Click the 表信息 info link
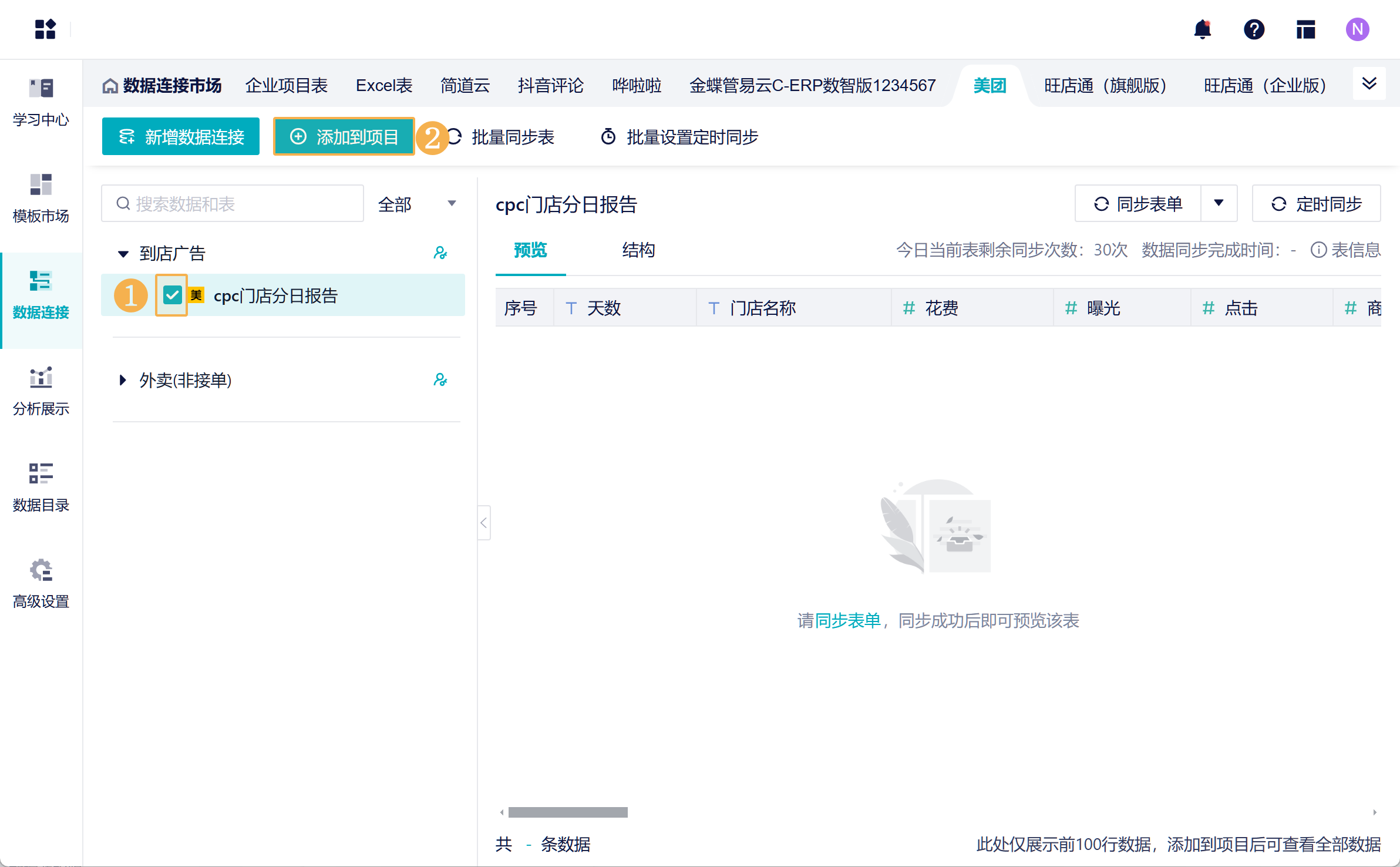 click(x=1345, y=250)
